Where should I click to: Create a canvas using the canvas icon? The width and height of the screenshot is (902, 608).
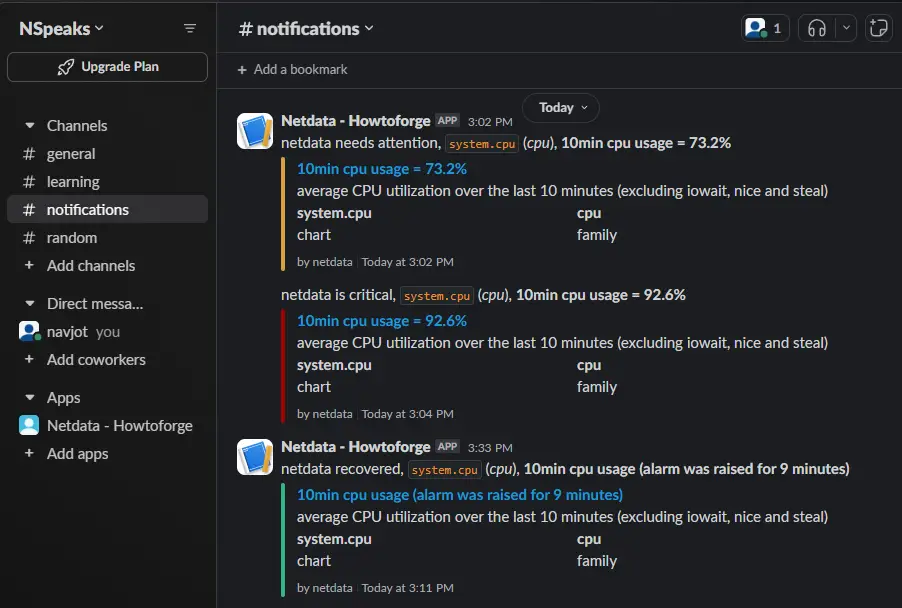(878, 28)
